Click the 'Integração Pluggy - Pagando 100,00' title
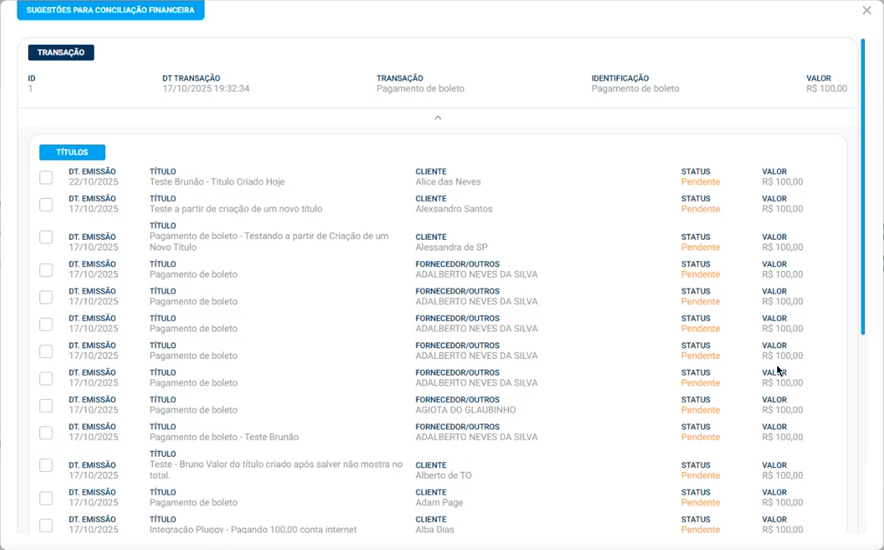Screen dimensions: 884x550 pyautogui.click(x=252, y=530)
